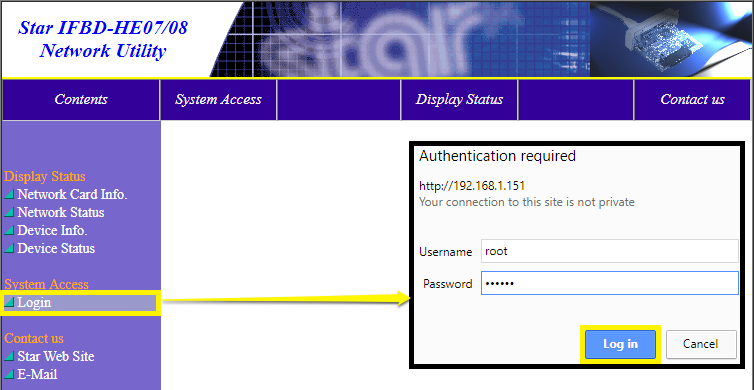Click green triangle icon beside Device Status

(x=9, y=249)
